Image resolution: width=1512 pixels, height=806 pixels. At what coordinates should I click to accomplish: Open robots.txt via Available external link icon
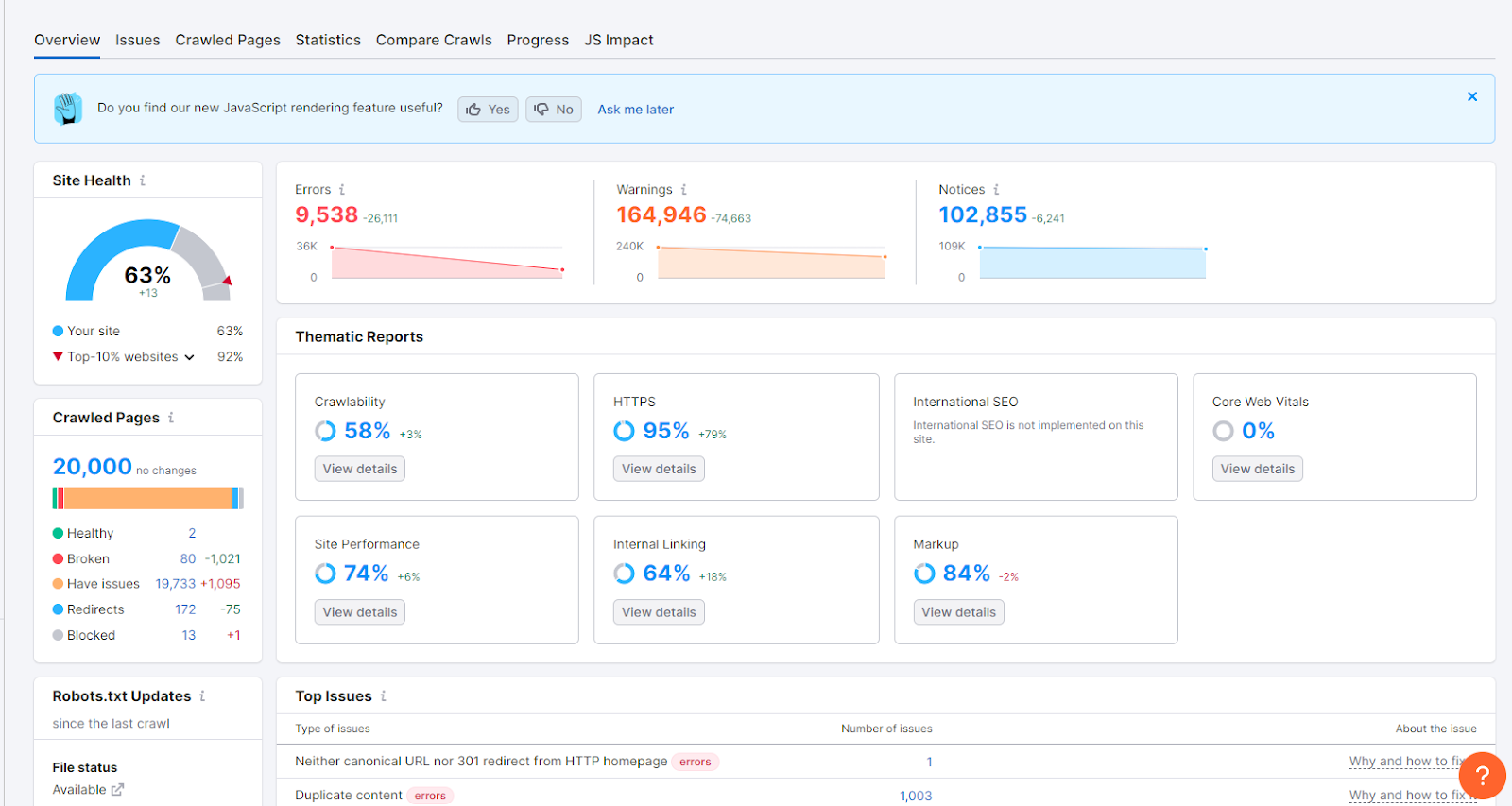pyautogui.click(x=117, y=790)
